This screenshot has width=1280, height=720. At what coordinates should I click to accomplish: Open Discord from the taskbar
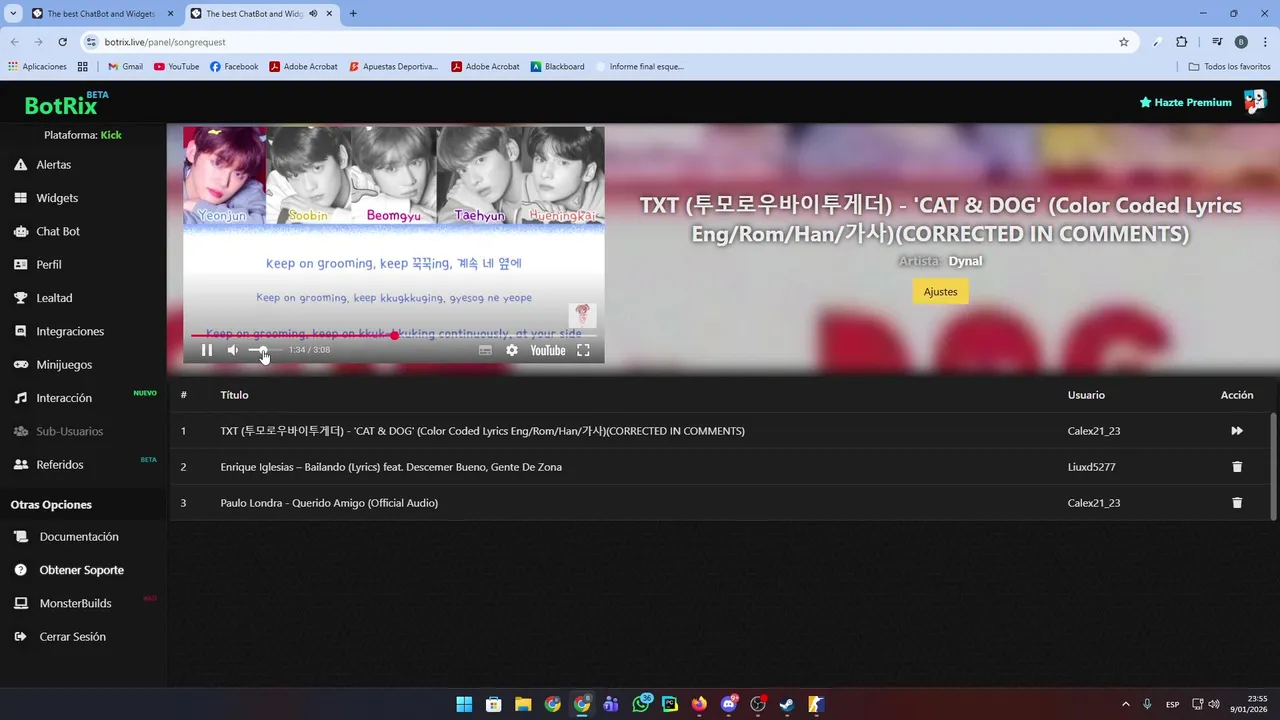point(728,704)
